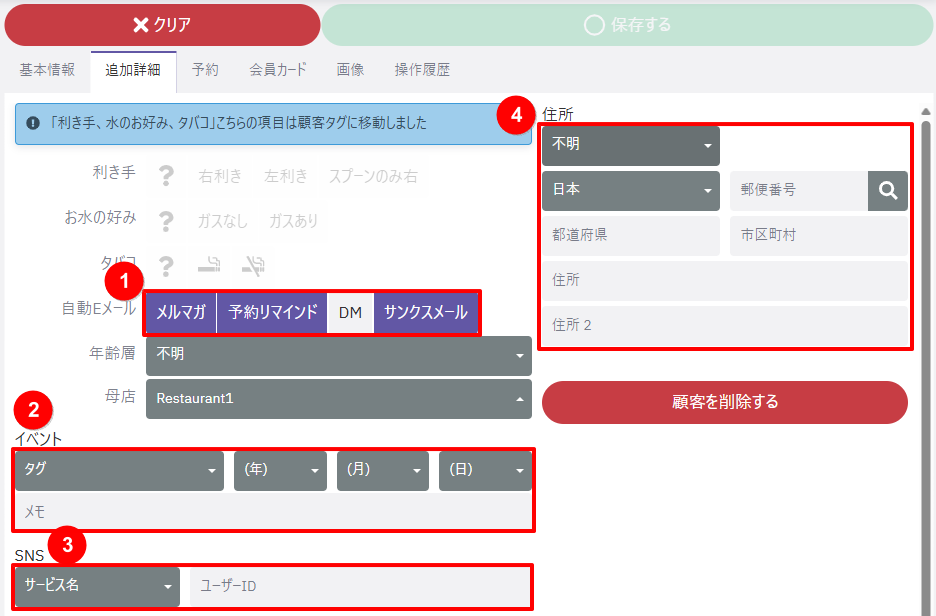936x616 pixels.
Task: Select the no-smoking icon
Action: pyautogui.click(x=252, y=266)
